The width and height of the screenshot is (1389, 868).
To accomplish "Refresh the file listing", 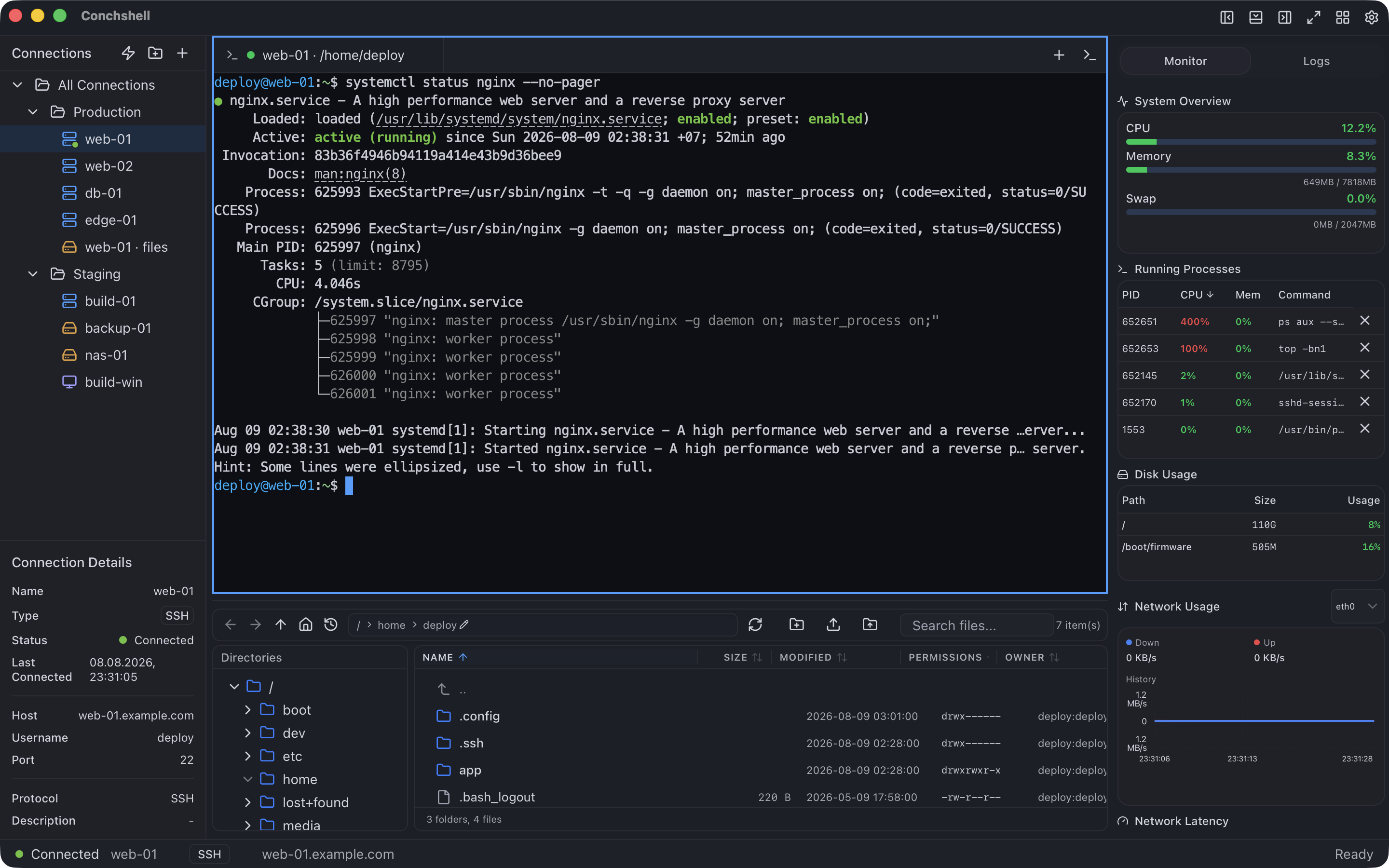I will [x=755, y=624].
